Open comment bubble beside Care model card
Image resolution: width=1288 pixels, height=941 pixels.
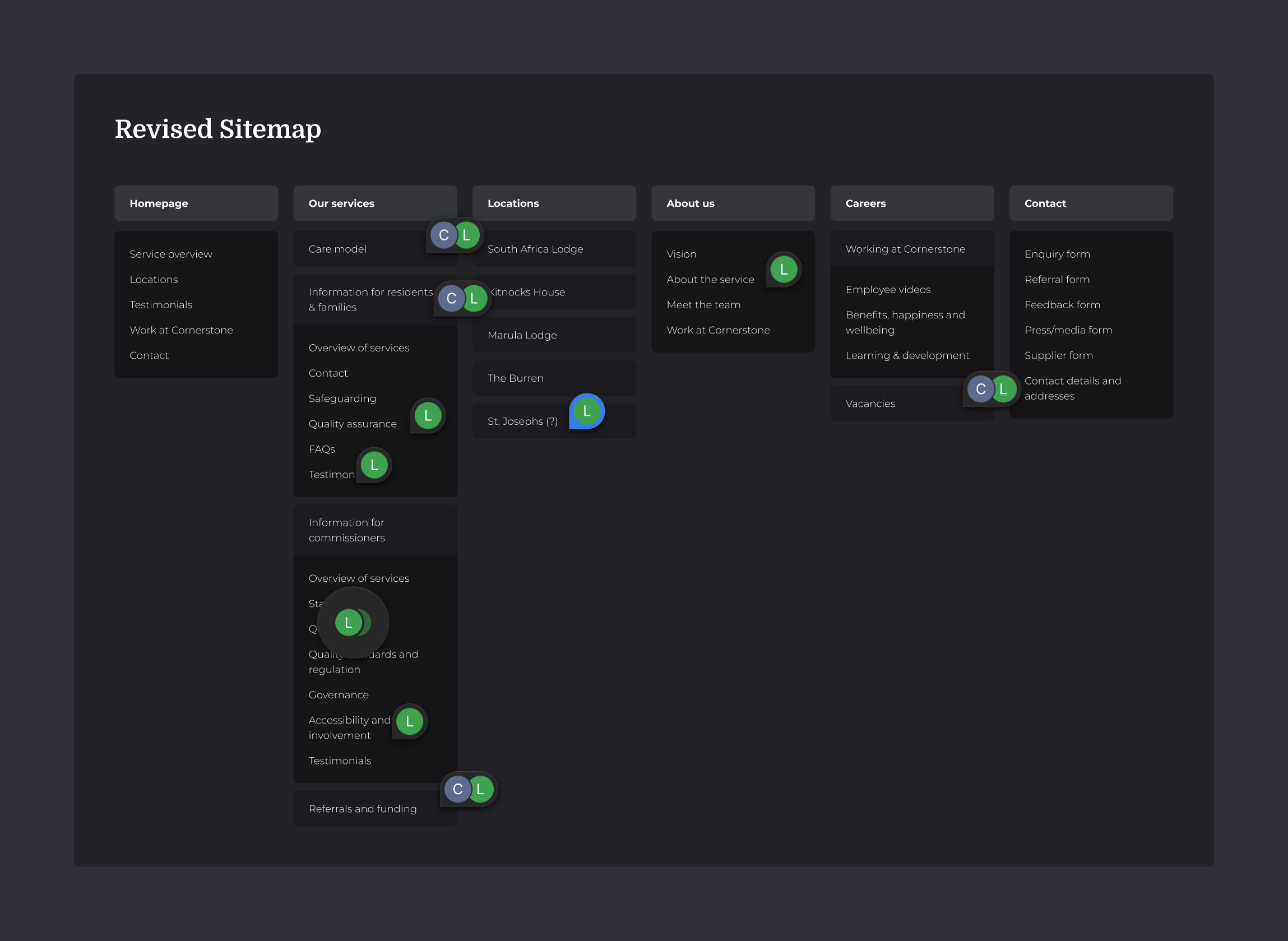tap(455, 235)
